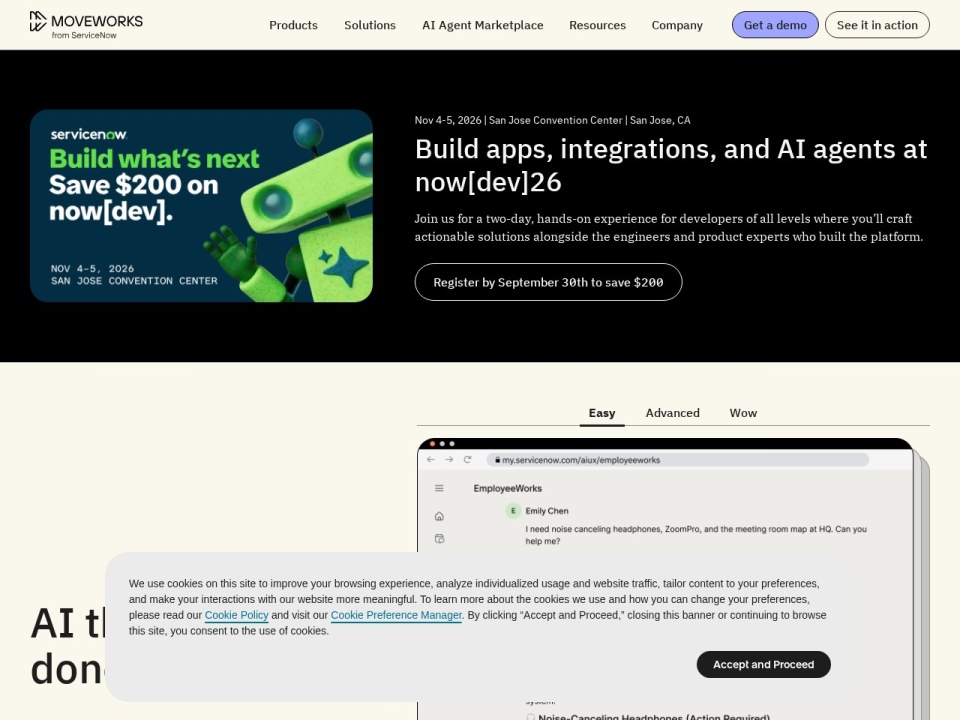Screen dimensions: 960x720
Task: Click Emily Chen's headphones request message
Action: (696, 535)
